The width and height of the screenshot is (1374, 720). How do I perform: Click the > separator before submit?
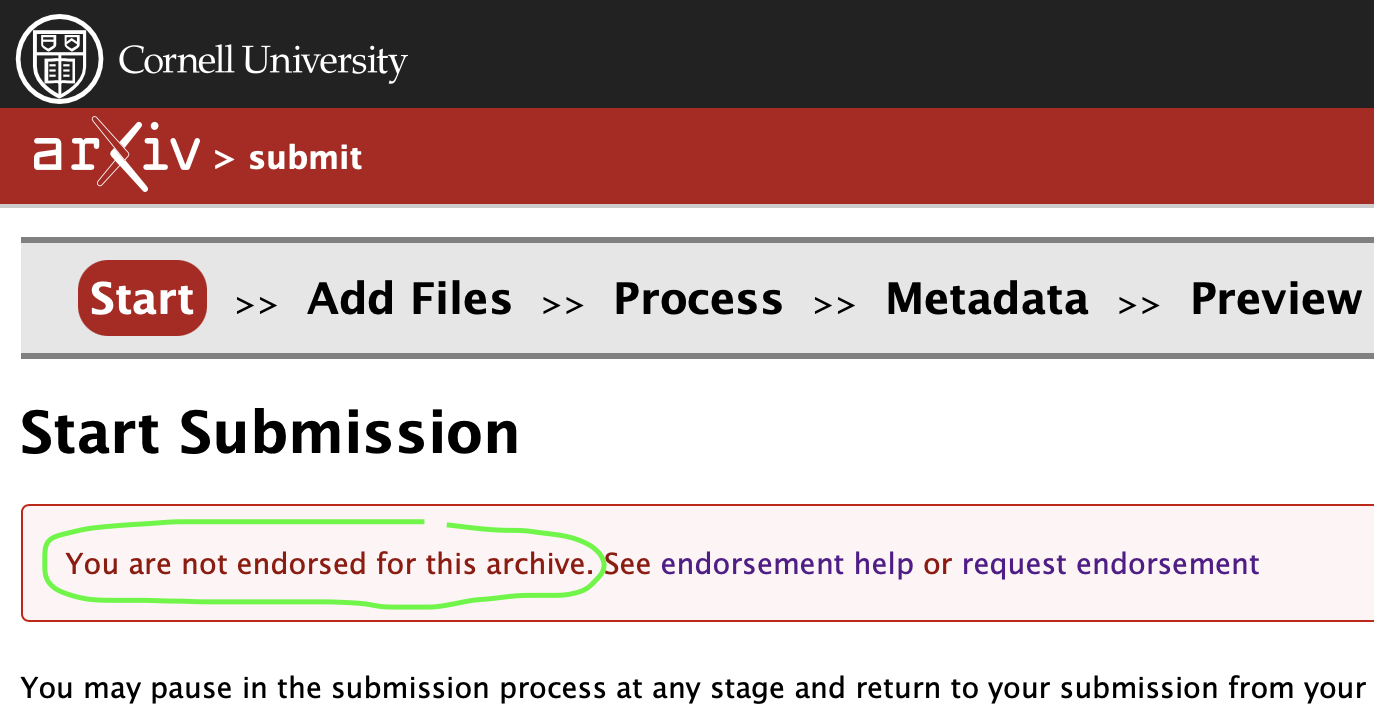click(225, 159)
